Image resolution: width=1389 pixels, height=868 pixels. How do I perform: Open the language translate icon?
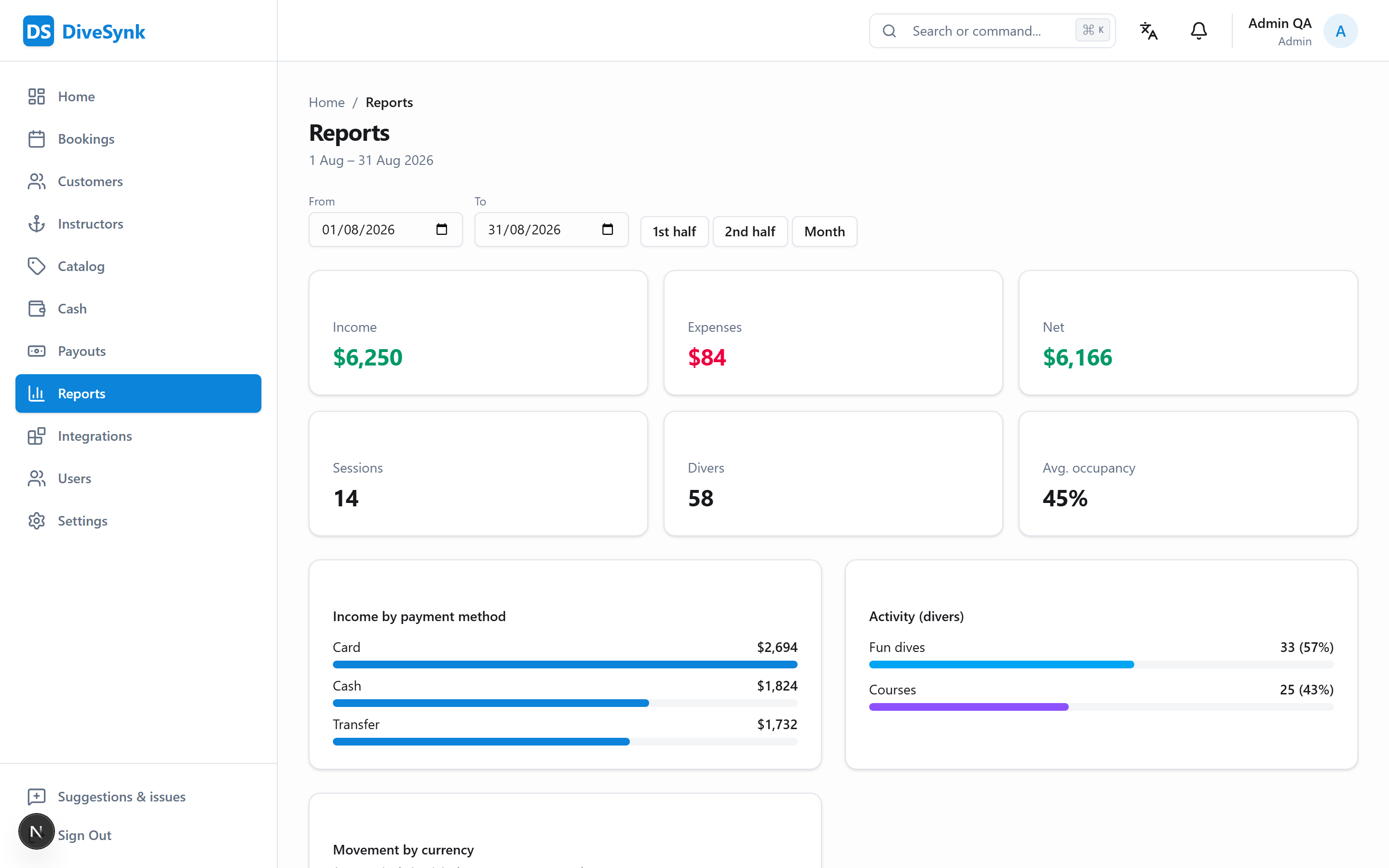click(1148, 31)
